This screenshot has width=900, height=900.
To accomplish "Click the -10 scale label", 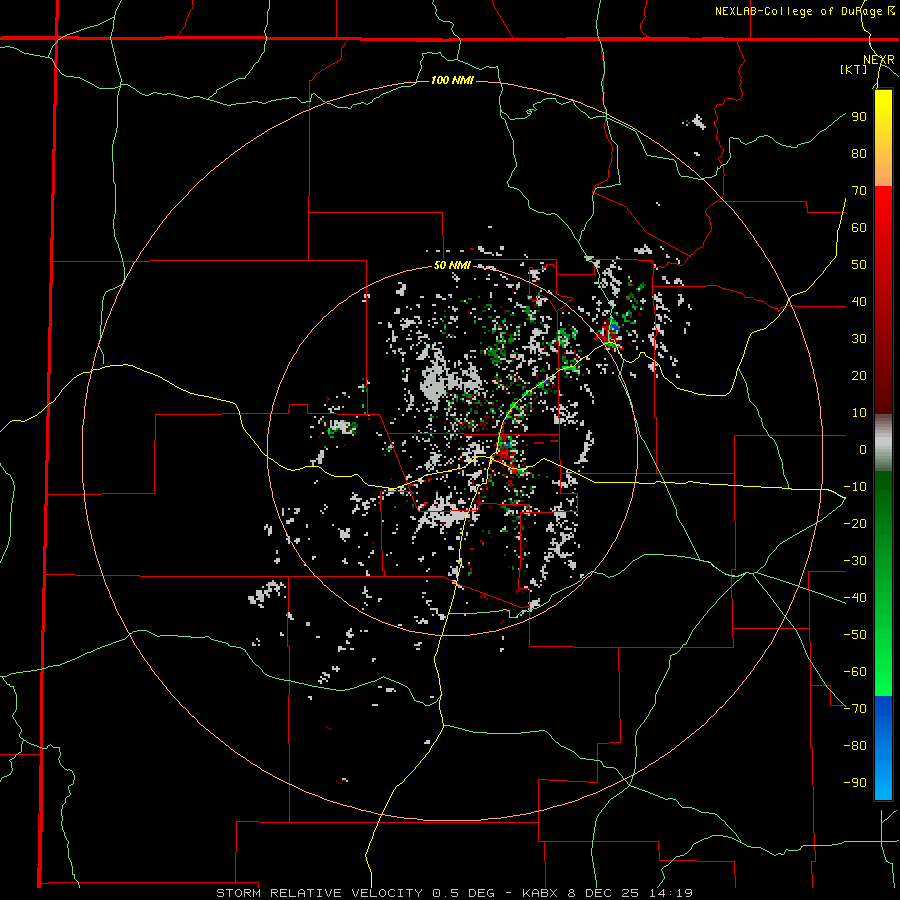I will coord(855,487).
